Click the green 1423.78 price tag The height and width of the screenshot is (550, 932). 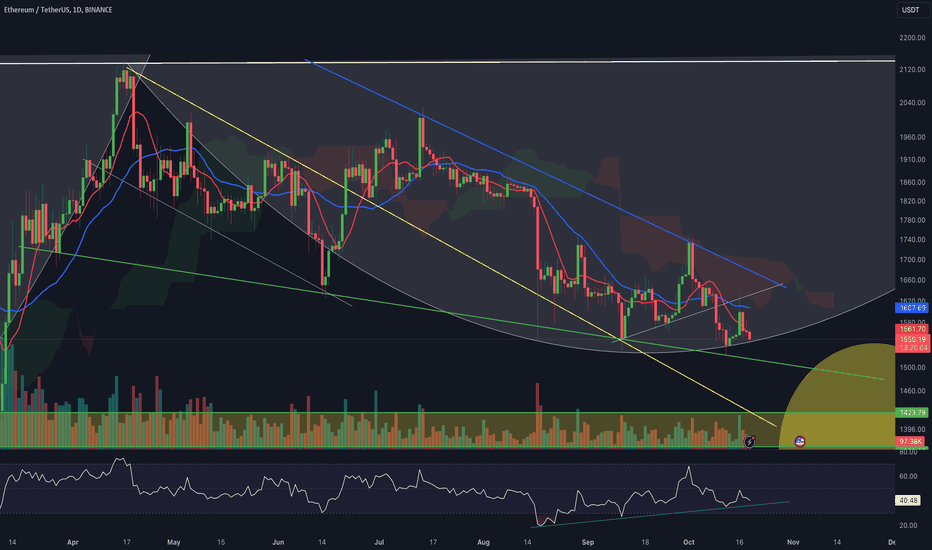(911, 412)
